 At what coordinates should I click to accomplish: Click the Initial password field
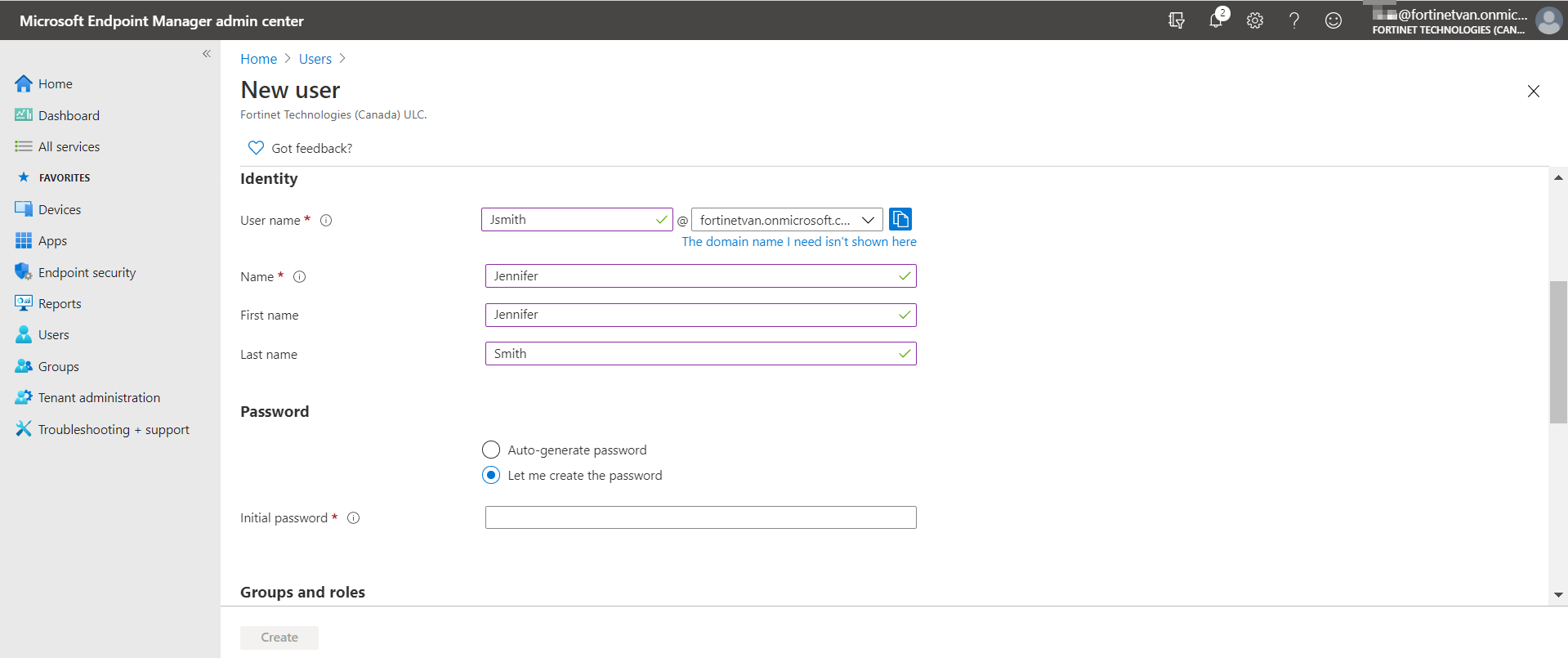700,517
